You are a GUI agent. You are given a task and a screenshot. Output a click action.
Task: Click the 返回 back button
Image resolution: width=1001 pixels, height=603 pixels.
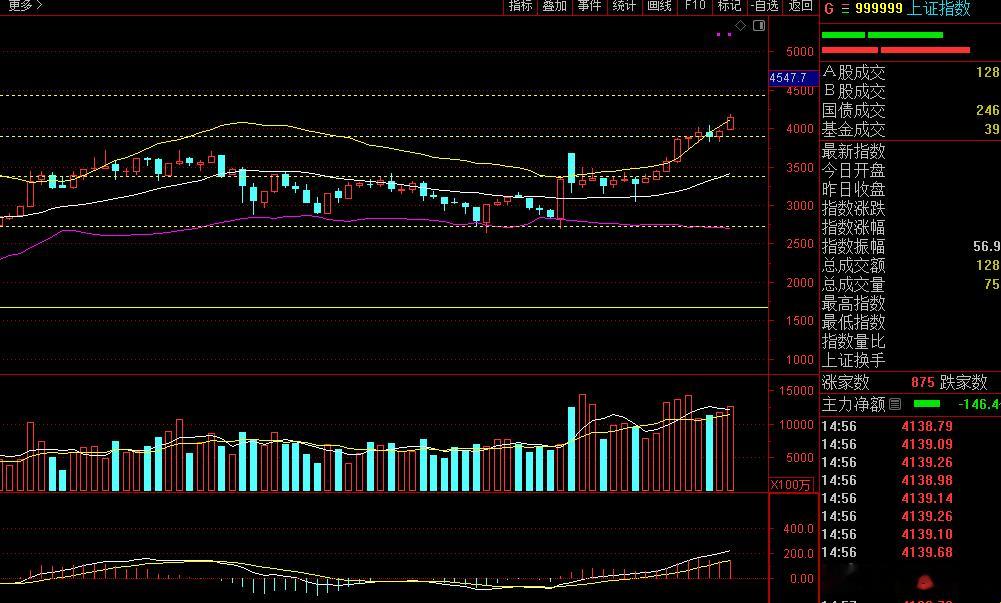point(801,6)
